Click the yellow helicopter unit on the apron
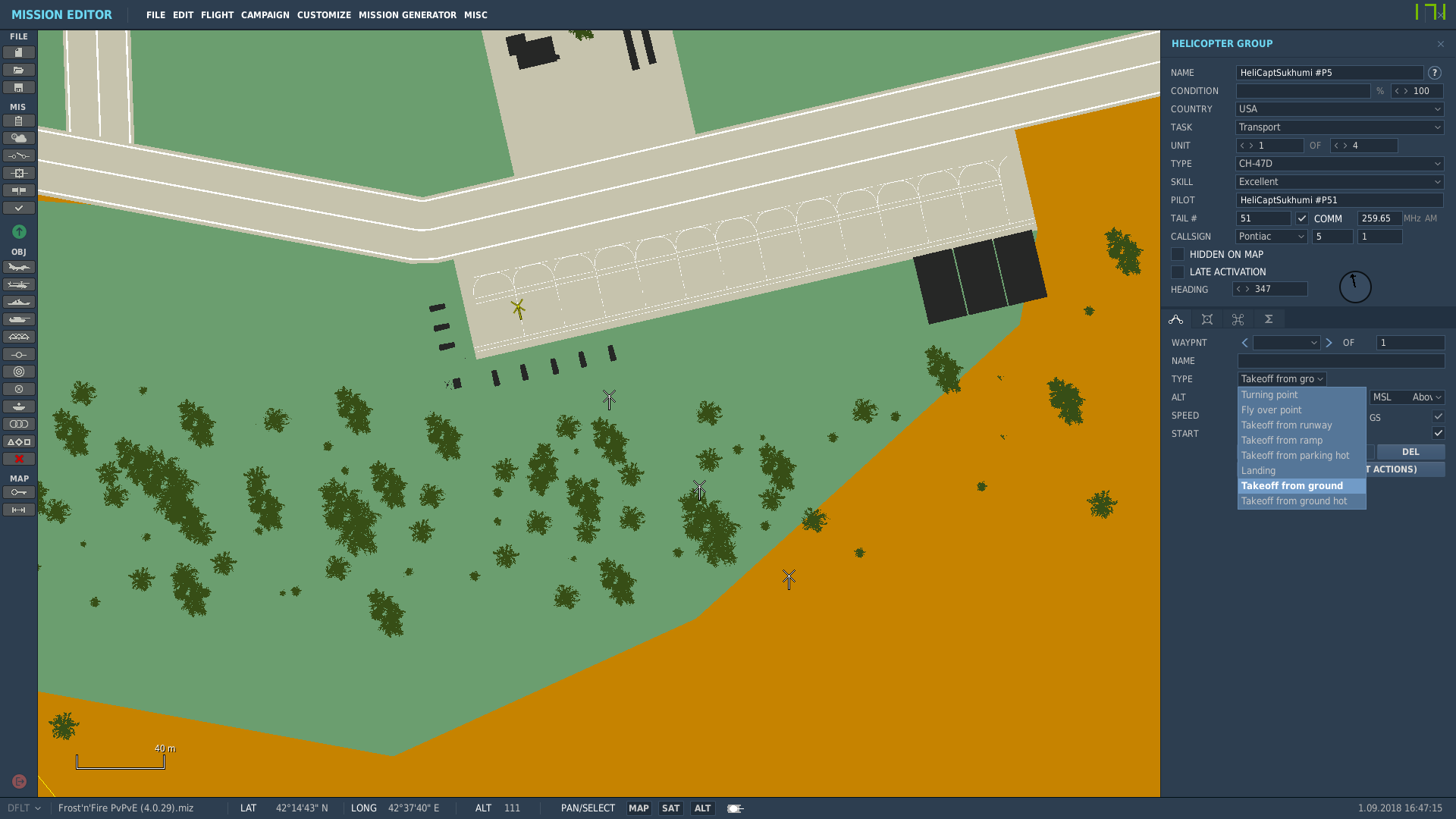The height and width of the screenshot is (819, 1456). point(519,309)
